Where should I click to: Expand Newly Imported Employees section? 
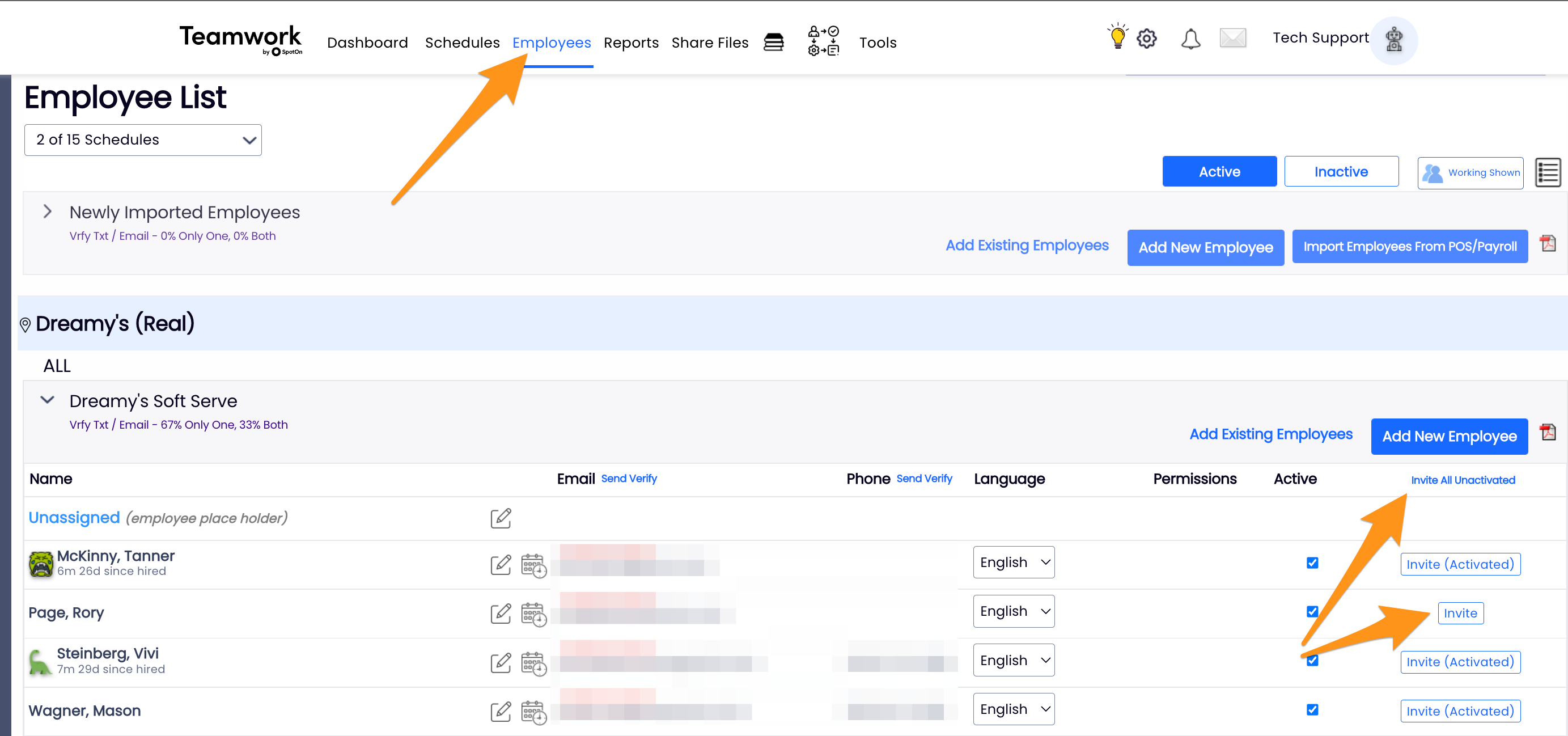point(48,212)
